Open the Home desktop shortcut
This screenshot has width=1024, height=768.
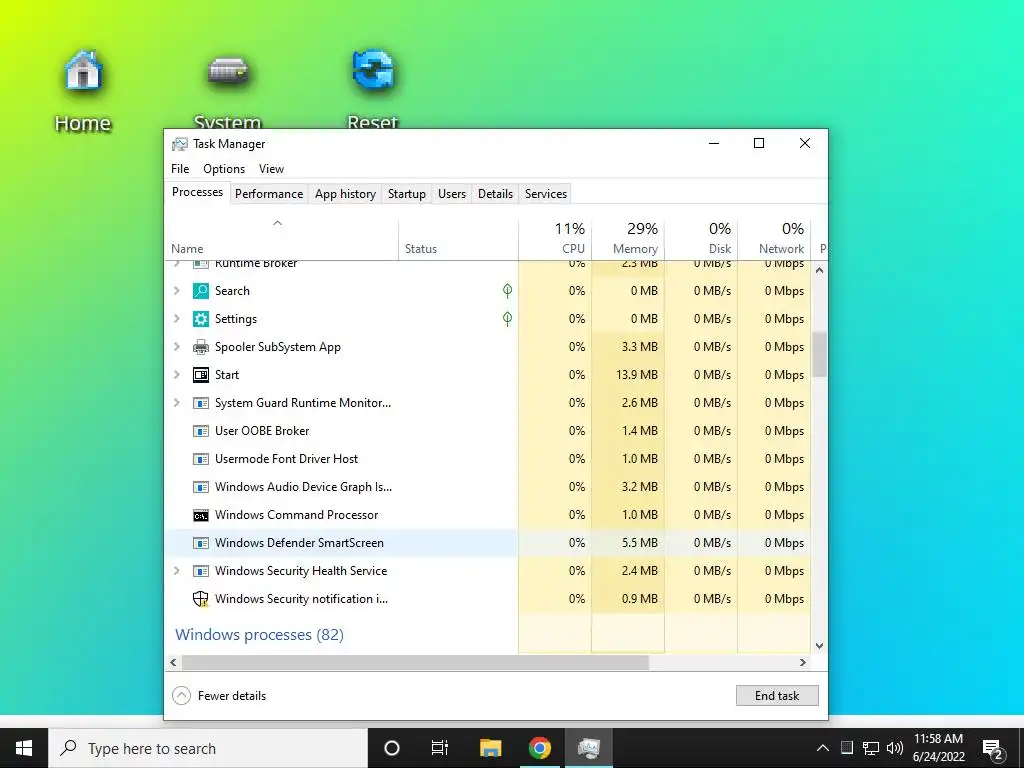pos(83,91)
